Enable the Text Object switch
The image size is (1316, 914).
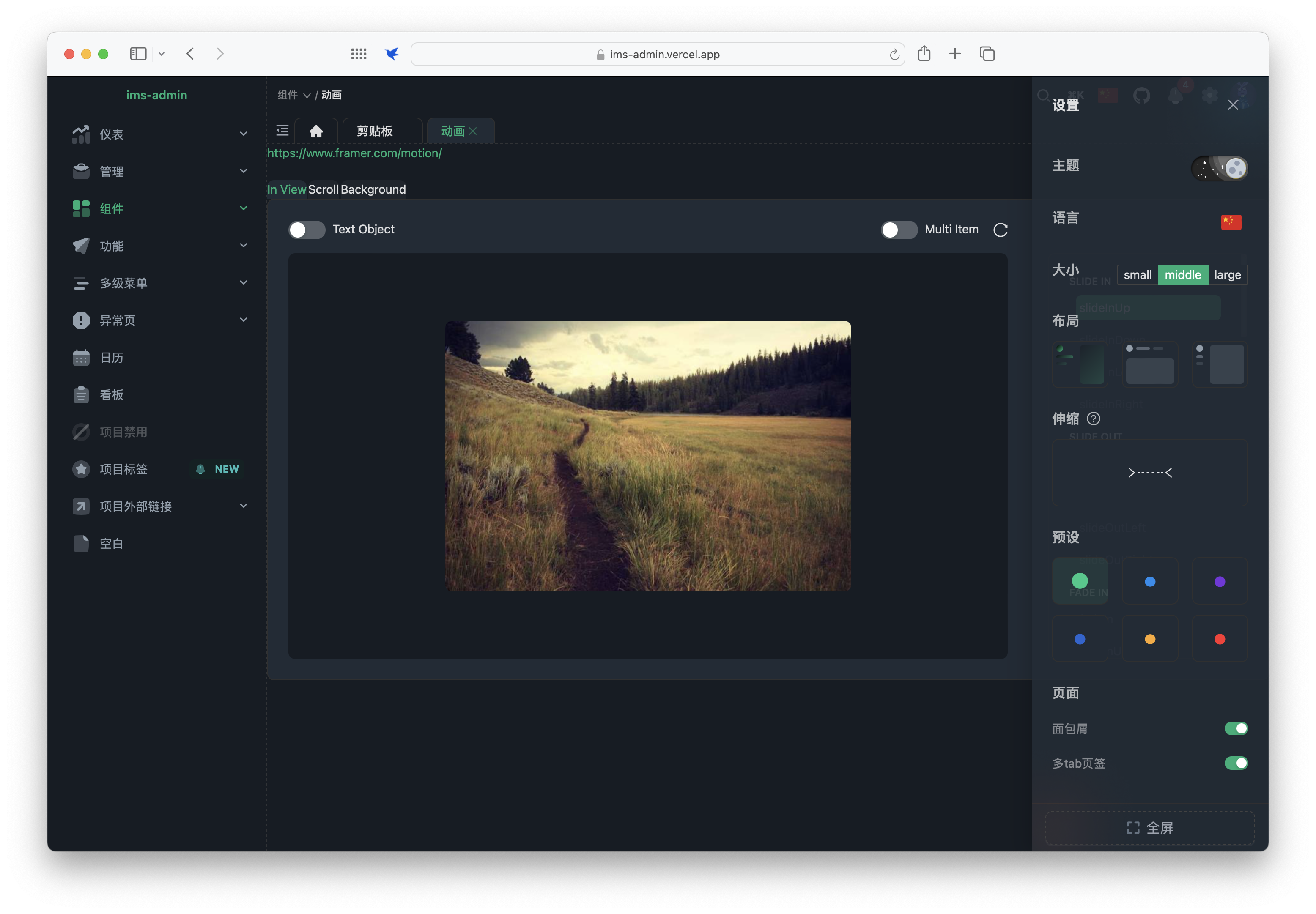(x=307, y=230)
